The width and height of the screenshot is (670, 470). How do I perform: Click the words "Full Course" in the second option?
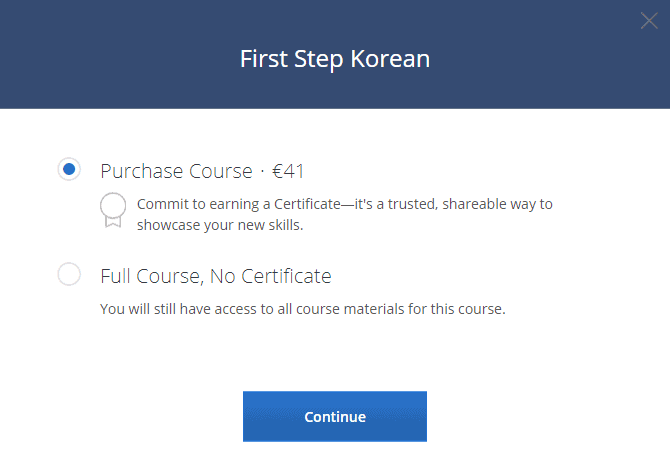coord(147,275)
